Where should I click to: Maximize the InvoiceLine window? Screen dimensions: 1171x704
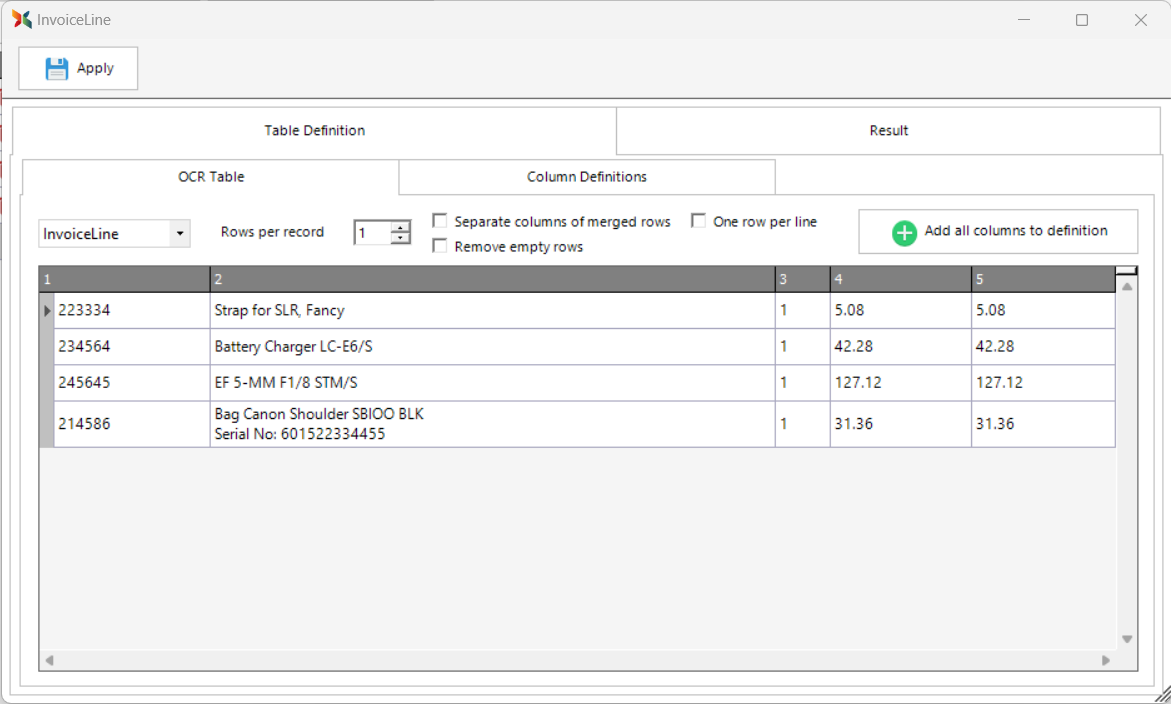pyautogui.click(x=1082, y=20)
